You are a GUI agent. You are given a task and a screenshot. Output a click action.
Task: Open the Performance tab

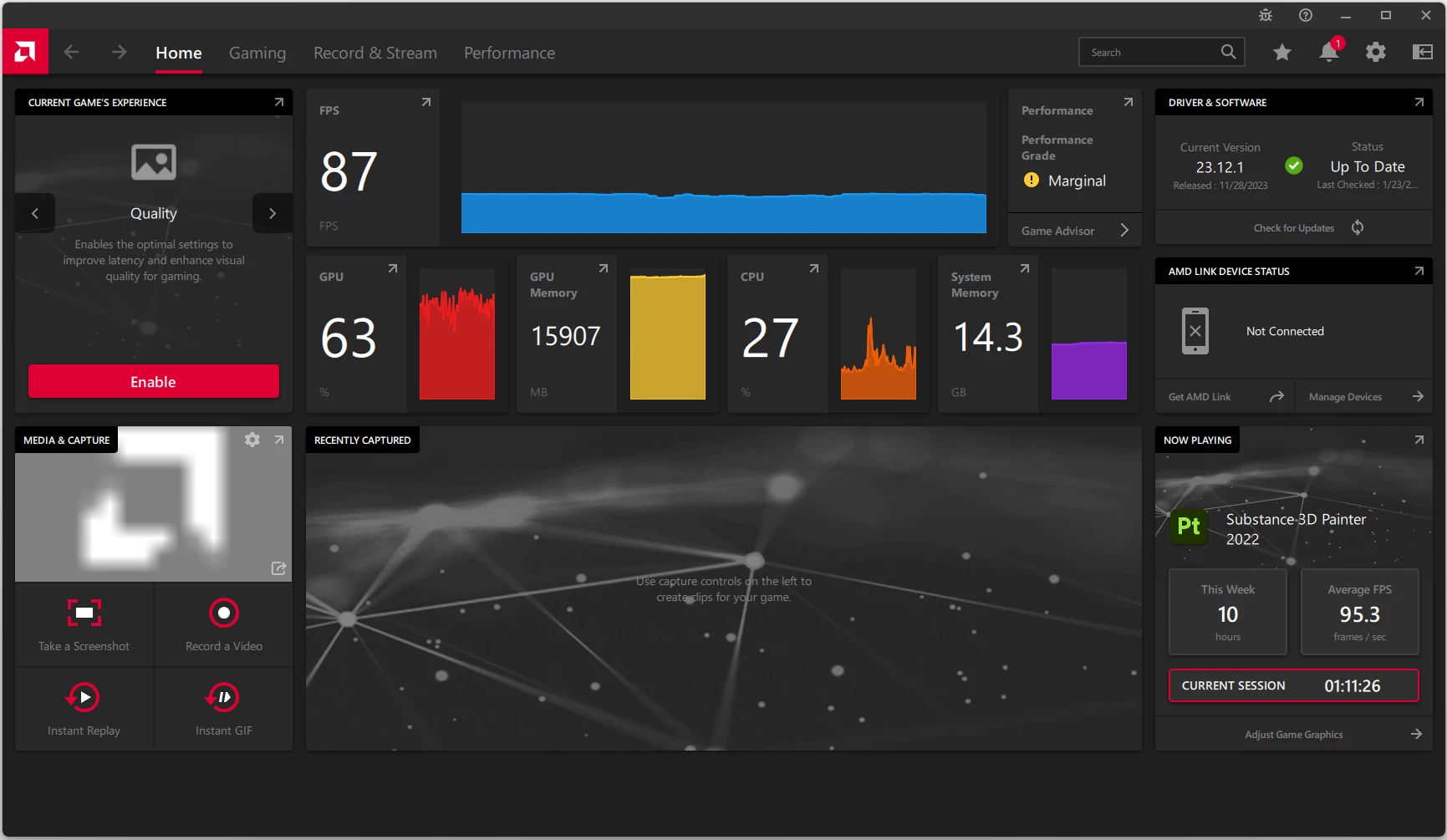510,53
